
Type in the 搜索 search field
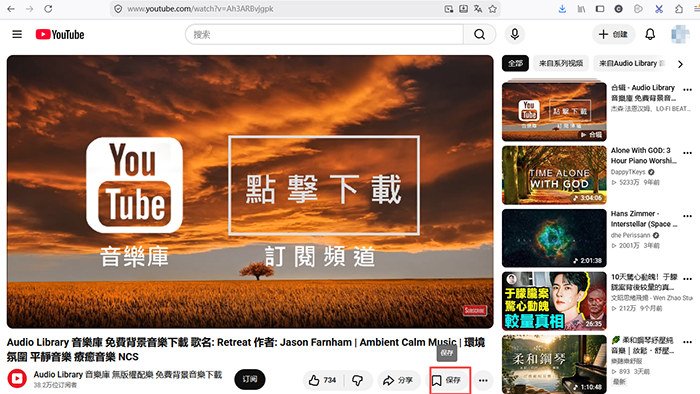325,34
